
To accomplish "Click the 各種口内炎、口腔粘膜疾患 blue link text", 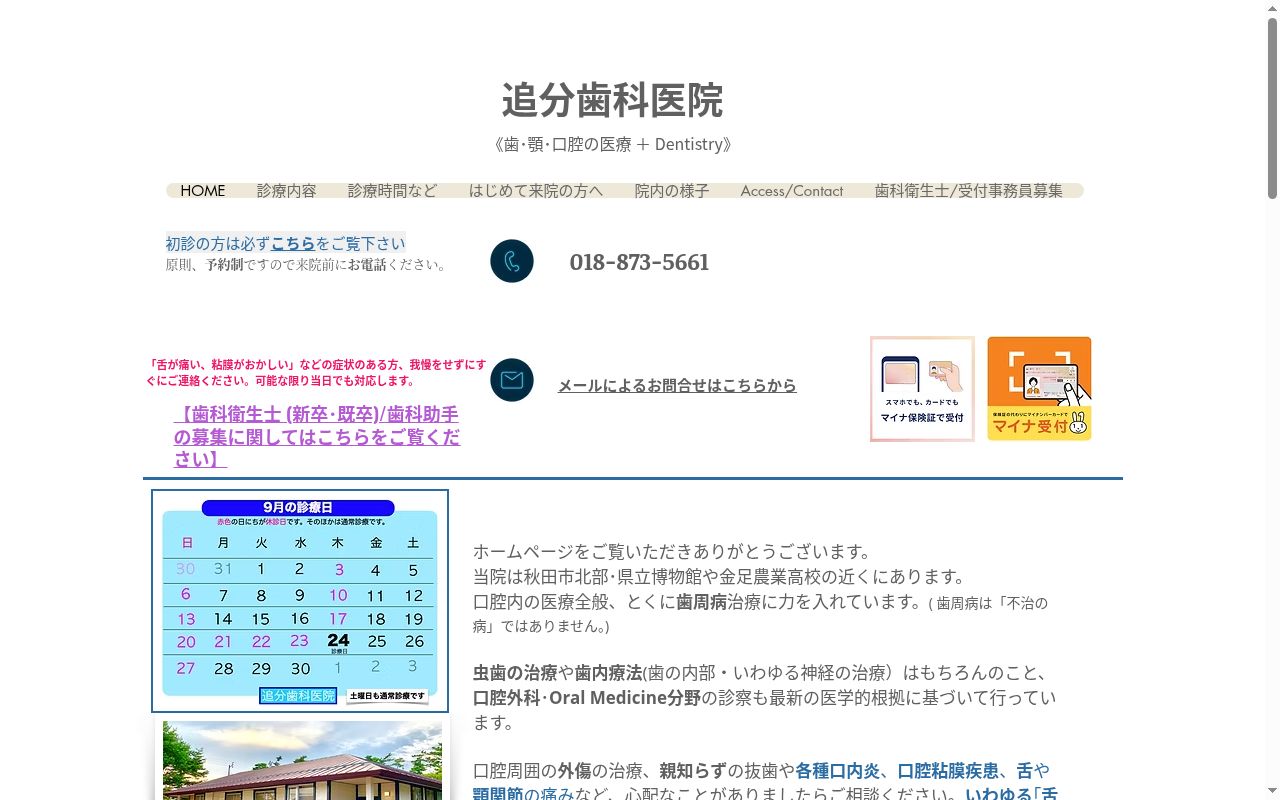I will click(x=897, y=770).
